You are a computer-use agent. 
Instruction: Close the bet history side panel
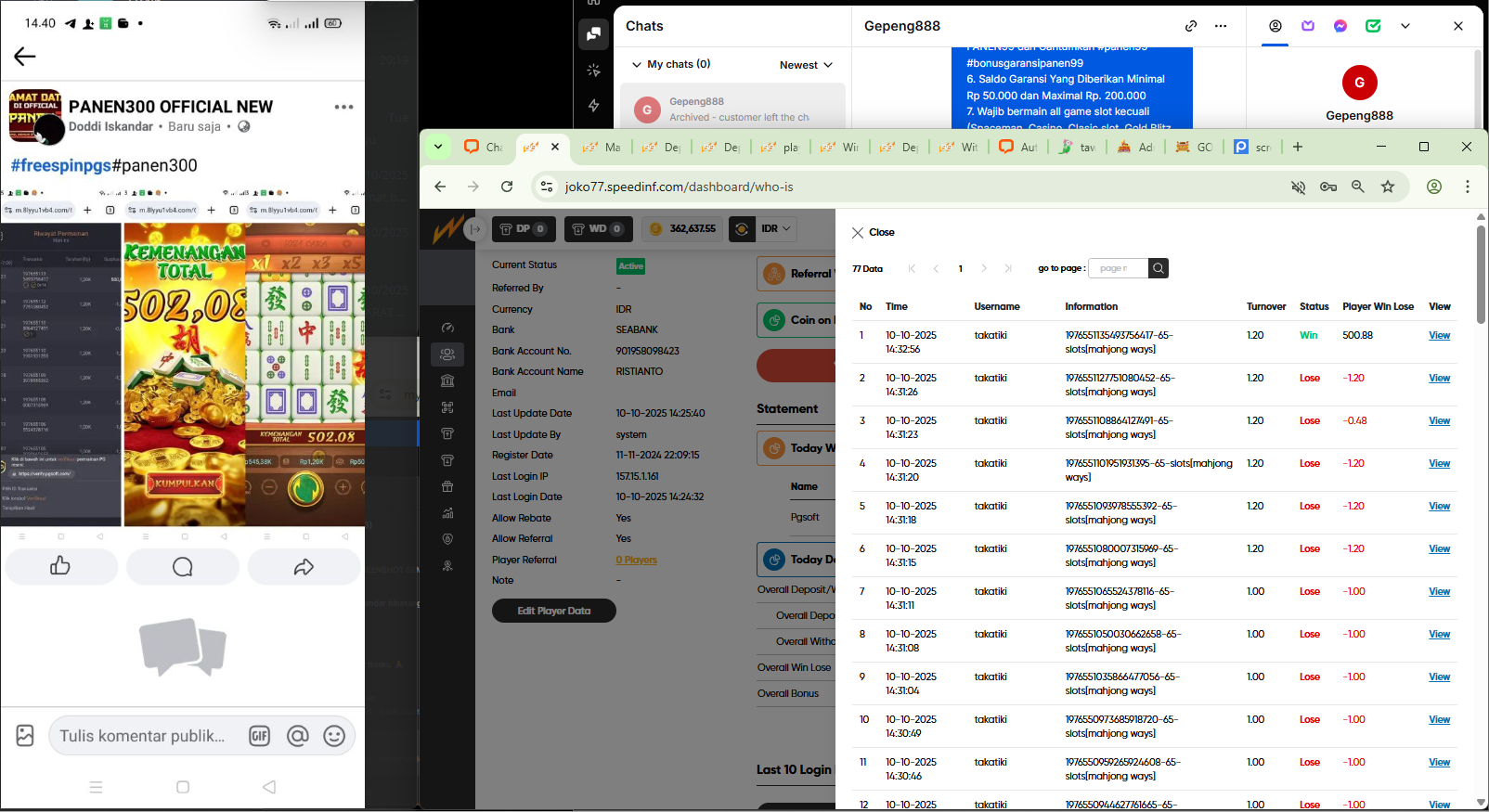point(874,232)
